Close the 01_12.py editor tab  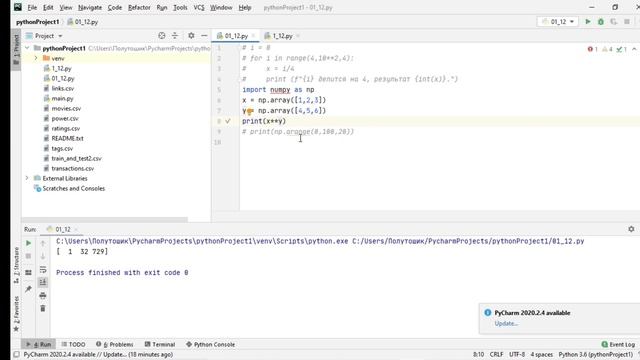point(253,36)
